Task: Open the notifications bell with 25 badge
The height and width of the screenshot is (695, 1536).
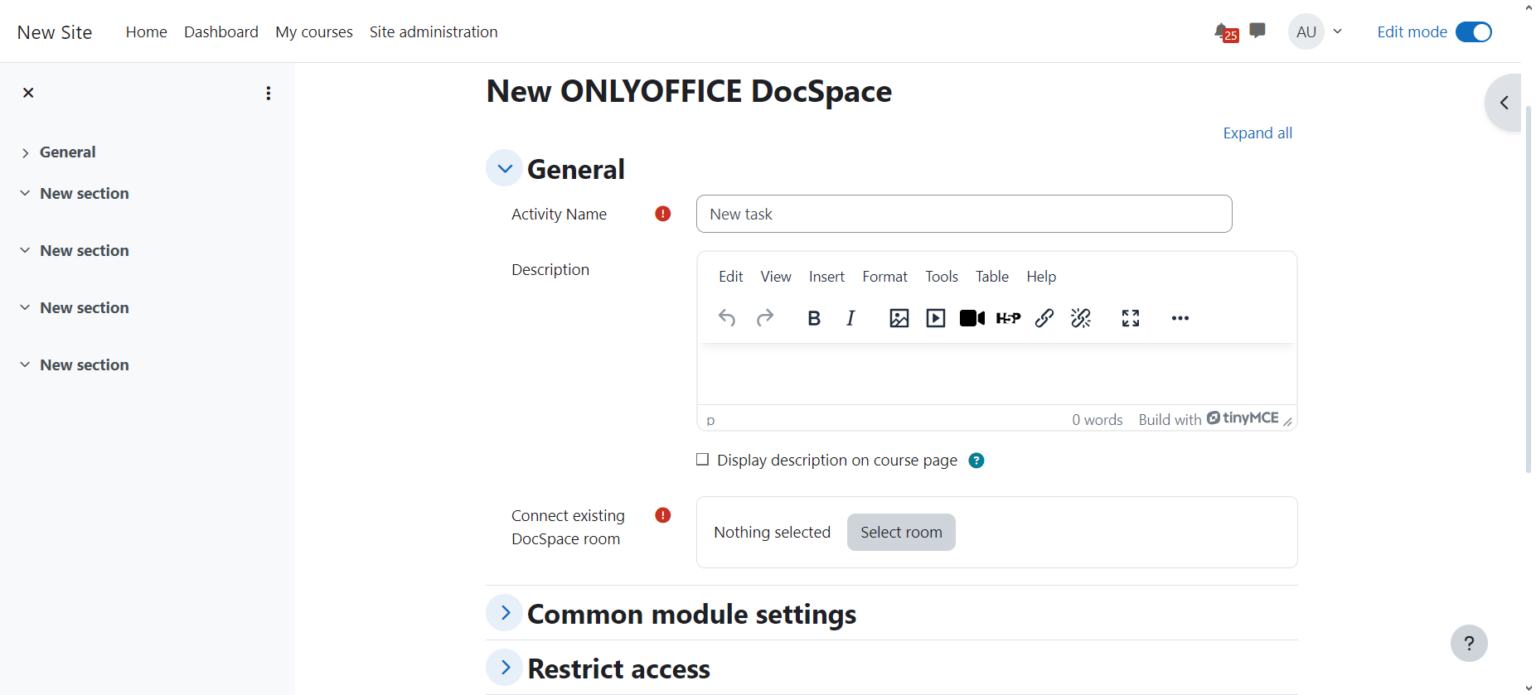Action: click(x=1225, y=32)
